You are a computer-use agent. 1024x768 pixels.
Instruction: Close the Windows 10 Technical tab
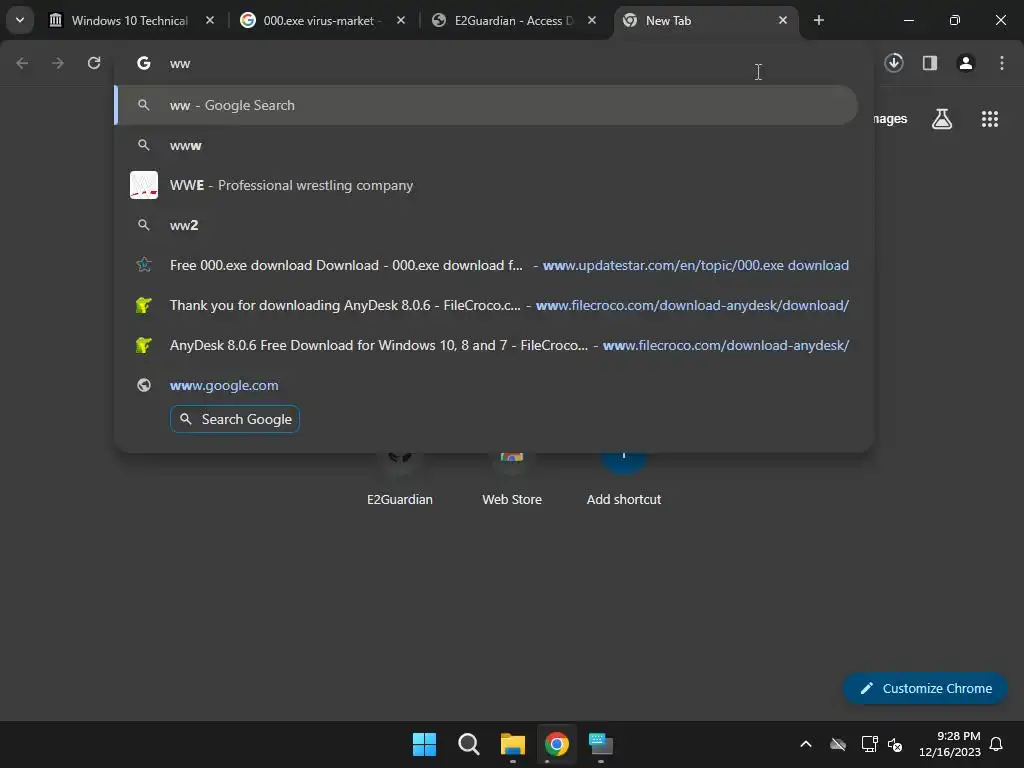(210, 20)
